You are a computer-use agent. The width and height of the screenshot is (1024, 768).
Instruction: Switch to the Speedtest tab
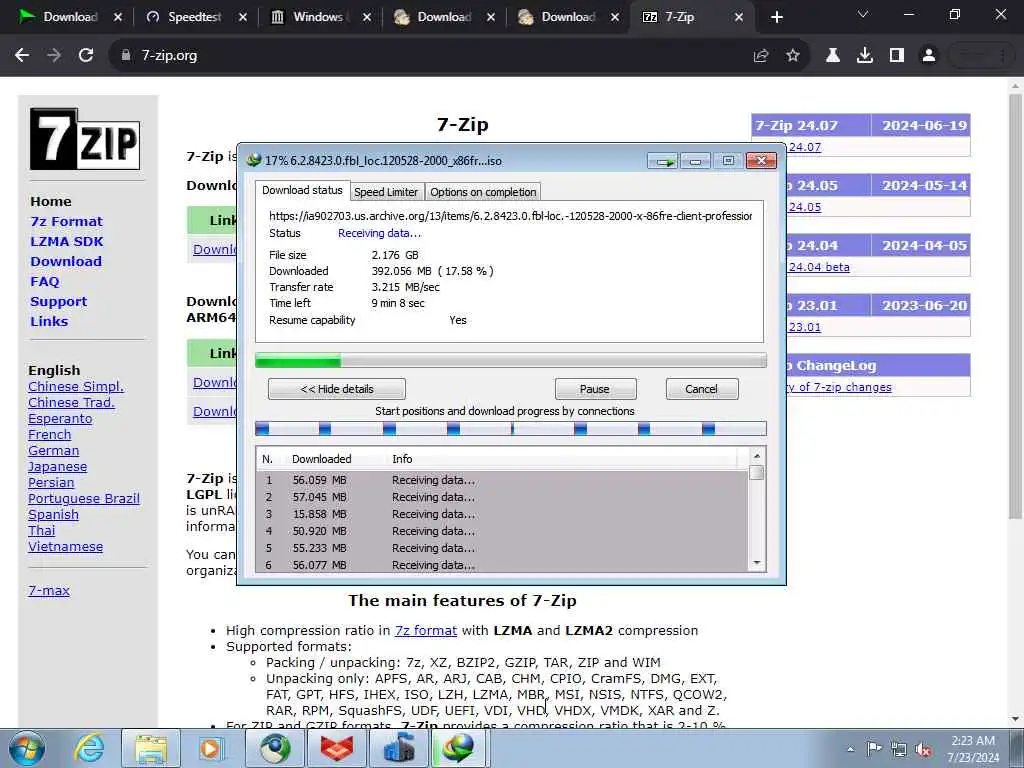tap(195, 17)
